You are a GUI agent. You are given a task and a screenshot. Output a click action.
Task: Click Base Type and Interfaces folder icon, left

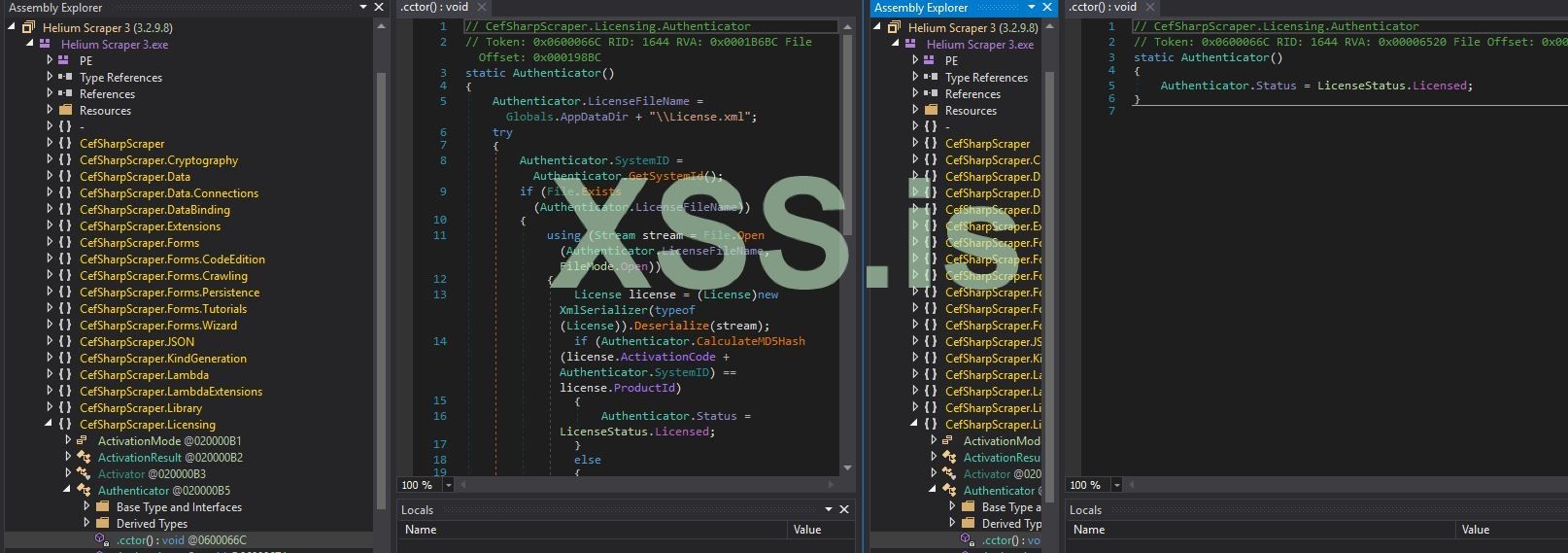[x=102, y=506]
